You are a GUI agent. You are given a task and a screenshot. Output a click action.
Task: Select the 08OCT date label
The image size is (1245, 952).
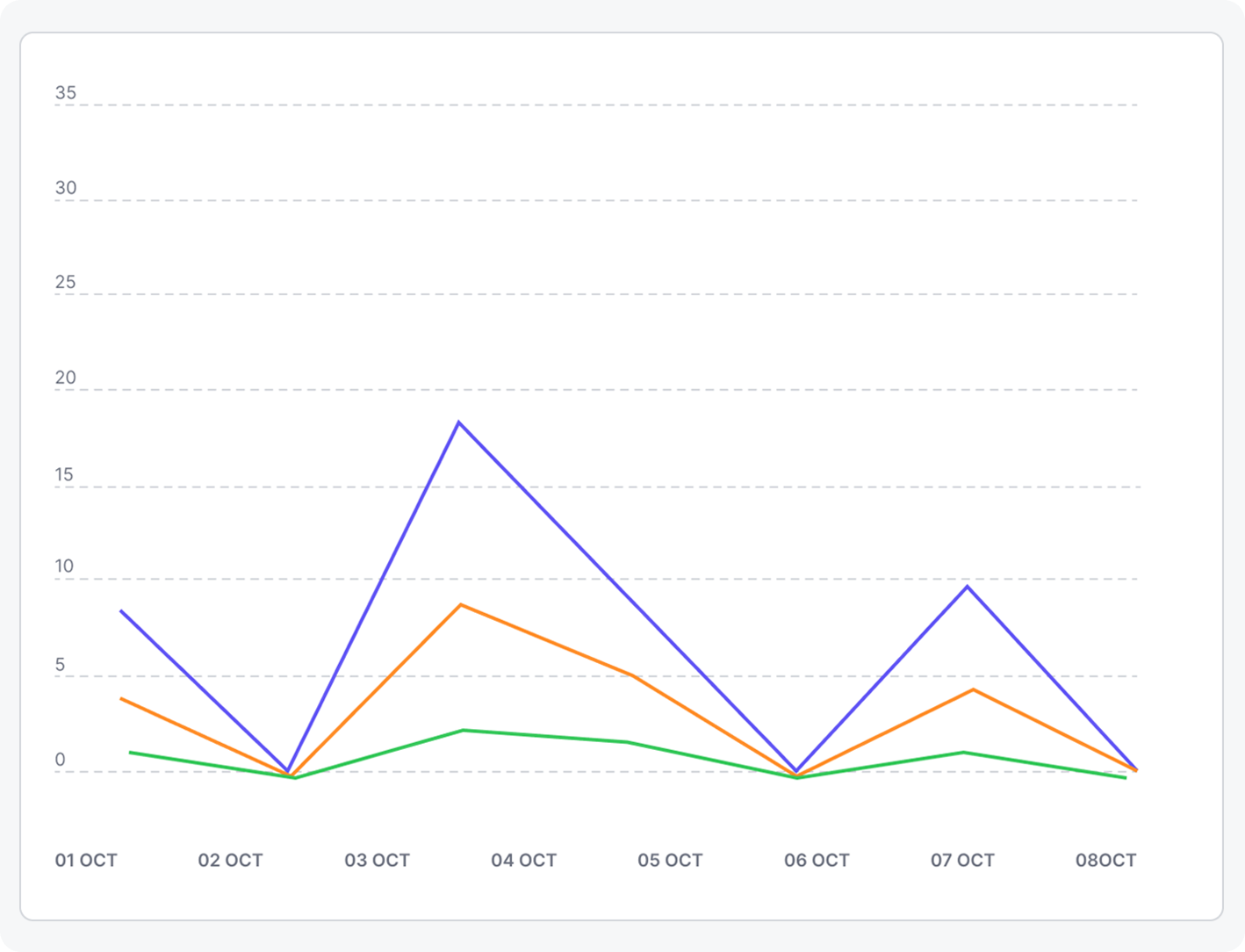coord(1106,861)
